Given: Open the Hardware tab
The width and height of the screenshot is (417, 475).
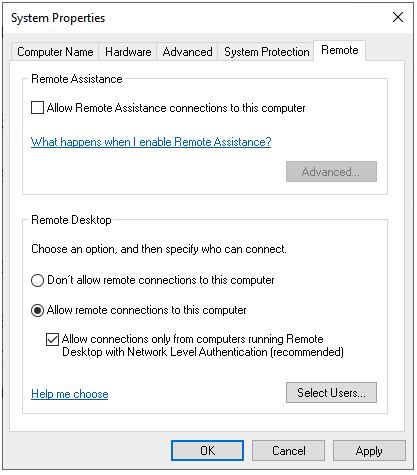Looking at the screenshot, I should click(128, 52).
